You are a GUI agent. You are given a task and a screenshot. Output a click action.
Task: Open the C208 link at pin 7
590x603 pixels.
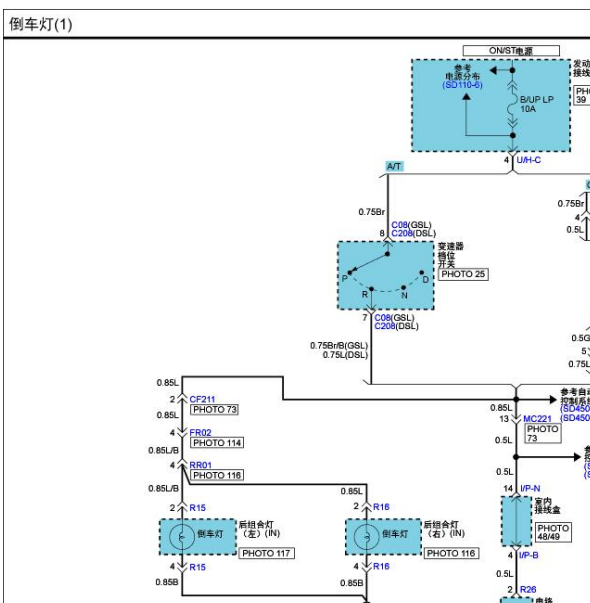pyautogui.click(x=385, y=326)
